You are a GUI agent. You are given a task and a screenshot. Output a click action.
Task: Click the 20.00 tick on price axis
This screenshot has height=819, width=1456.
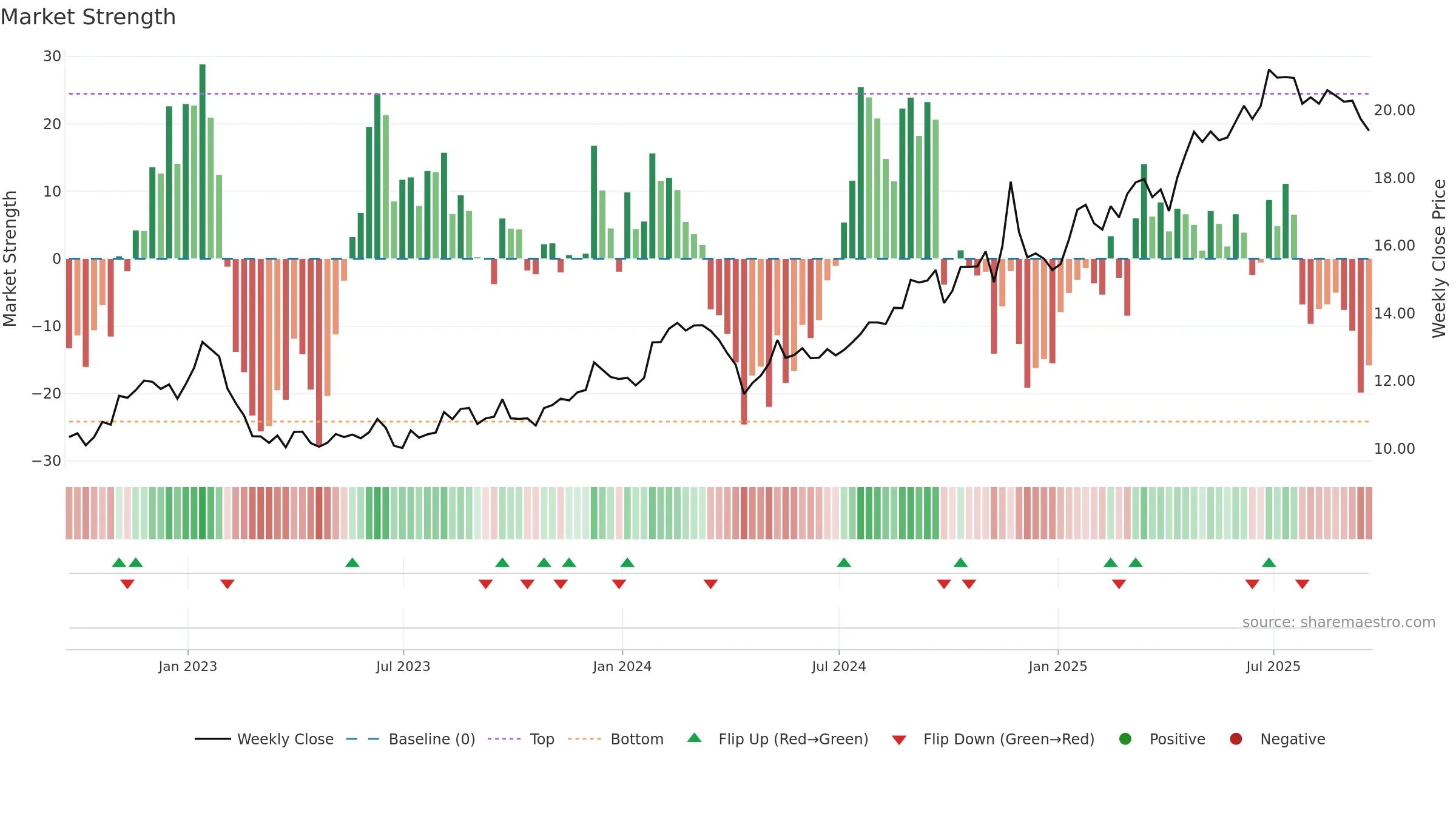1394,110
